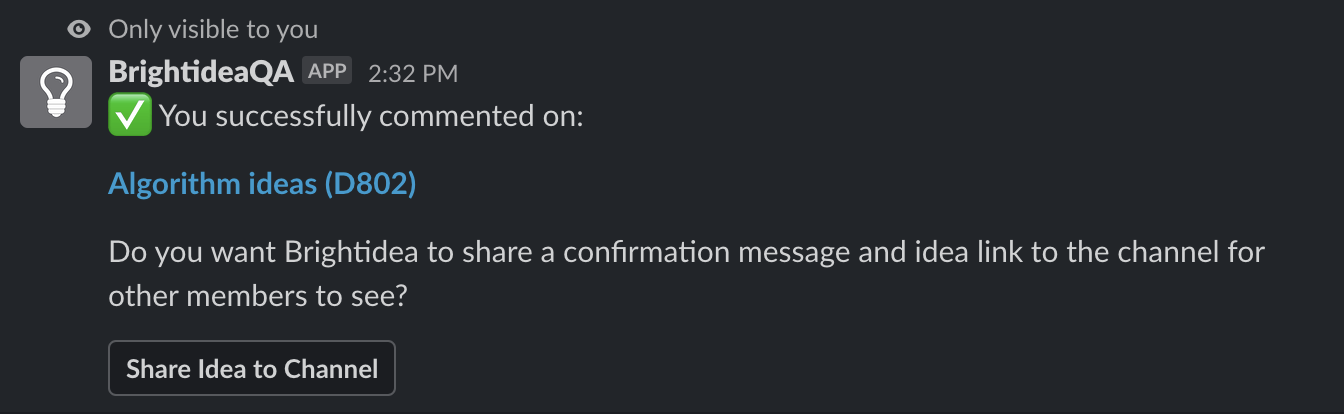Screen dimensions: 1344x414
Task: Open the BrightideaQA sender name profile
Action: [x=201, y=72]
